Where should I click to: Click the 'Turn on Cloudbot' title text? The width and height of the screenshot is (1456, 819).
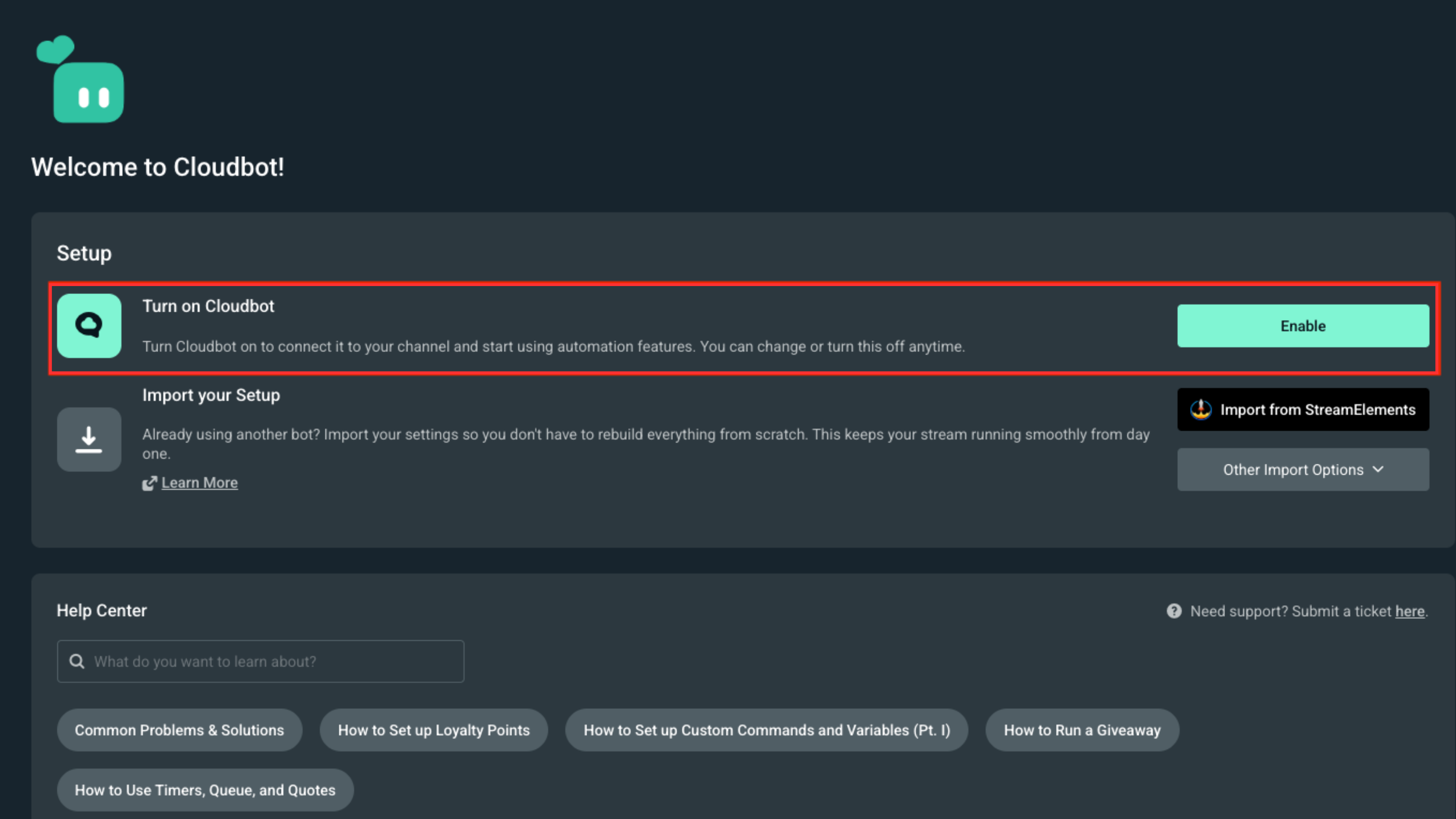(x=208, y=306)
